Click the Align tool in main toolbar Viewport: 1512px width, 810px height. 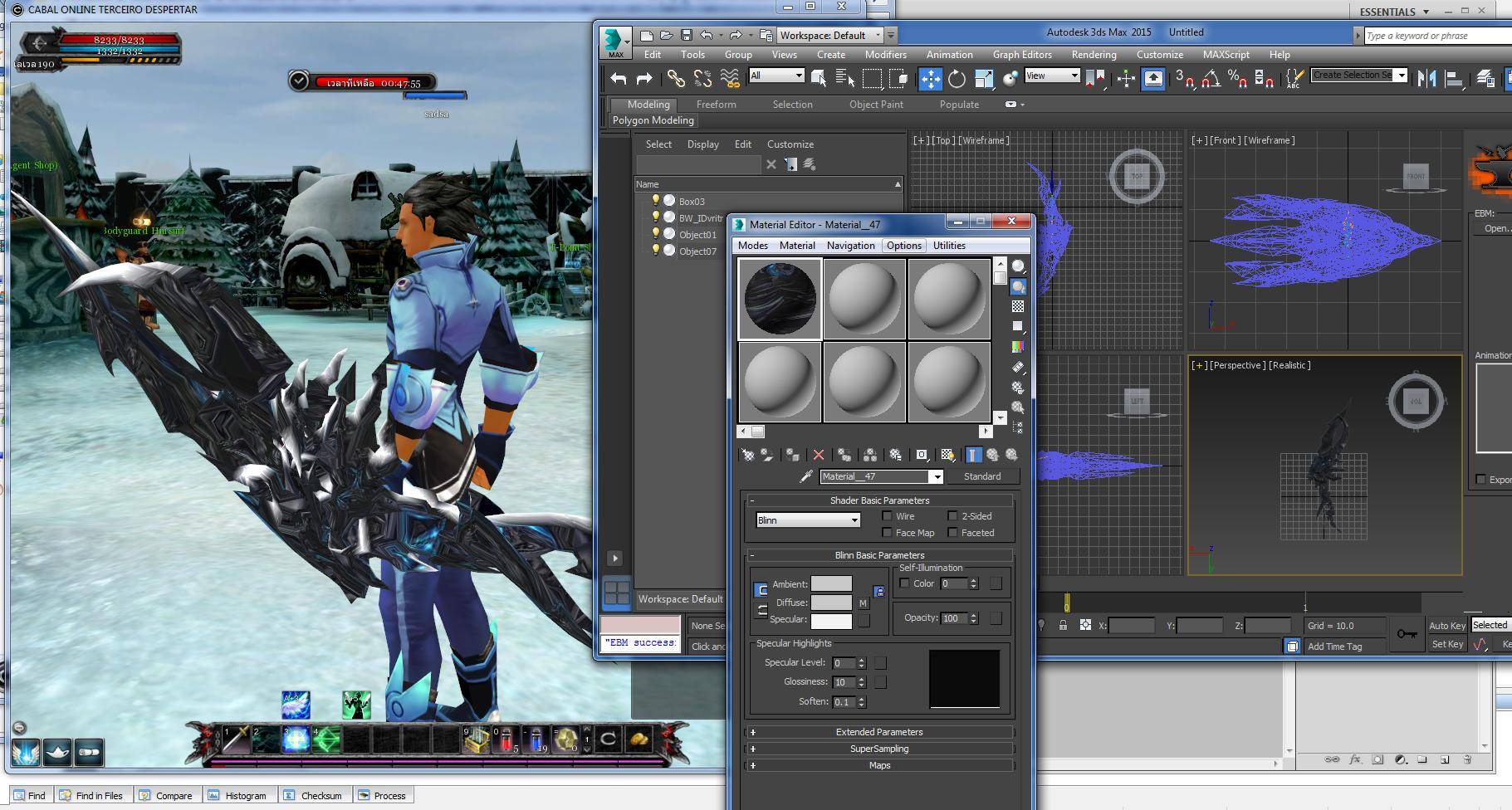[1454, 78]
